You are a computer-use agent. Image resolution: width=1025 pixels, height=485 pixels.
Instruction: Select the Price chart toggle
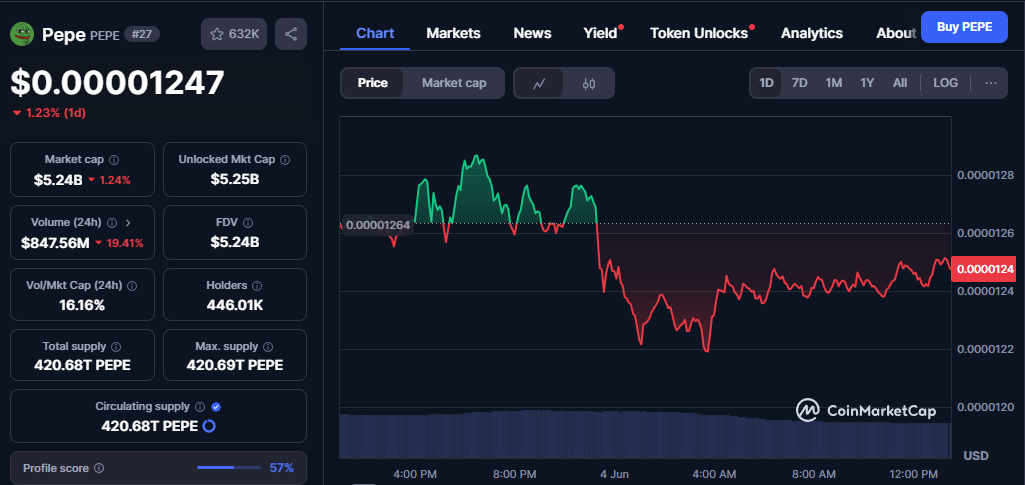click(x=372, y=83)
